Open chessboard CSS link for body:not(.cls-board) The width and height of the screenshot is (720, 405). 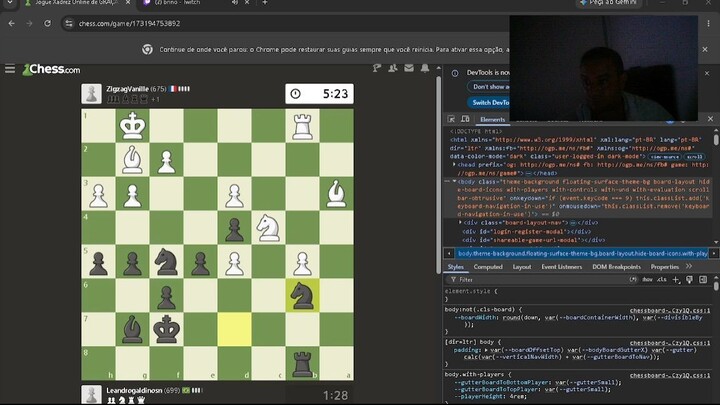[669, 310]
